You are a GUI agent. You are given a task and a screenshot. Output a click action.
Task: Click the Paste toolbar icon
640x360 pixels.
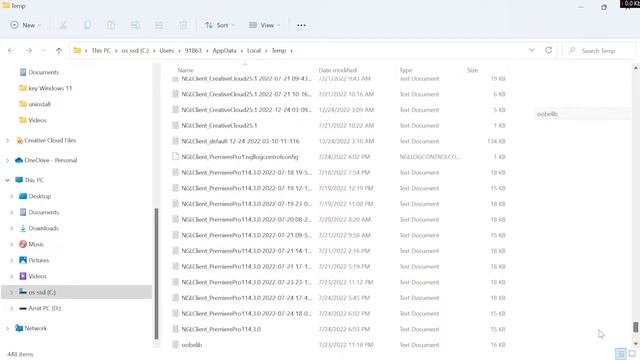pyautogui.click(x=111, y=25)
